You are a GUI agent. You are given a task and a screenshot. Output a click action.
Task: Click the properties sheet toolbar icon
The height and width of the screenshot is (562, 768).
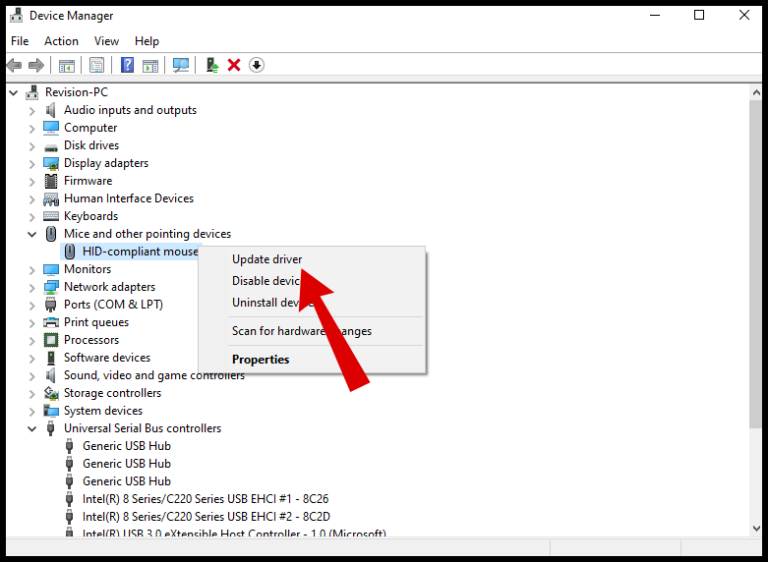click(96, 65)
